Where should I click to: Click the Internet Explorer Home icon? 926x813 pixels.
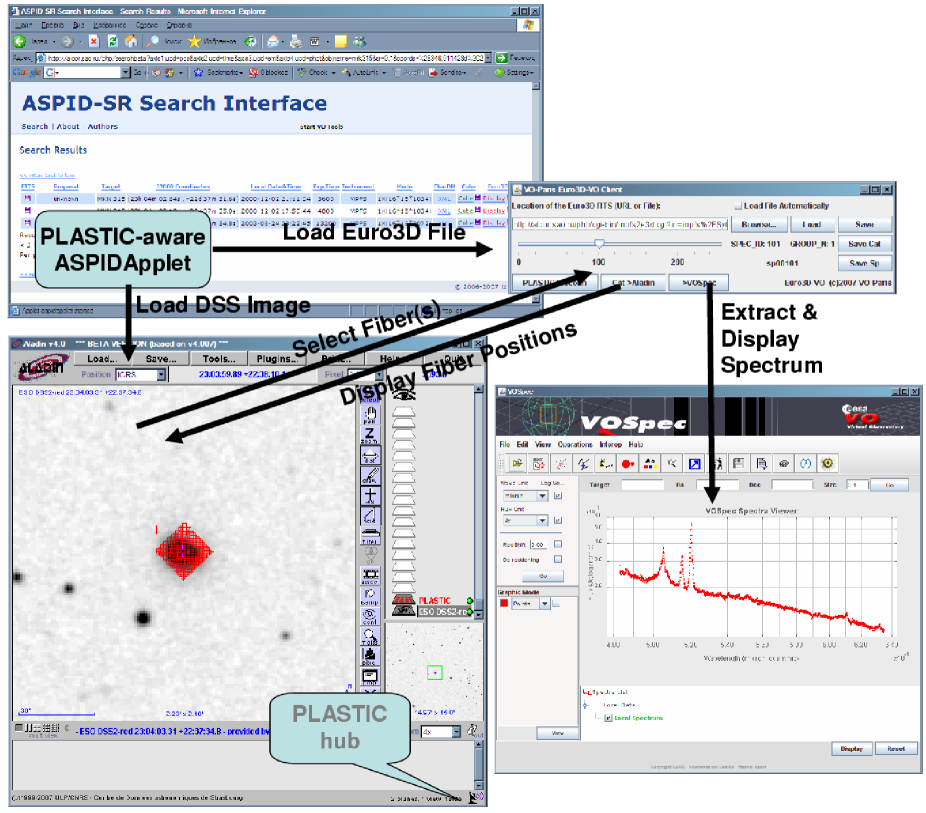(x=131, y=41)
